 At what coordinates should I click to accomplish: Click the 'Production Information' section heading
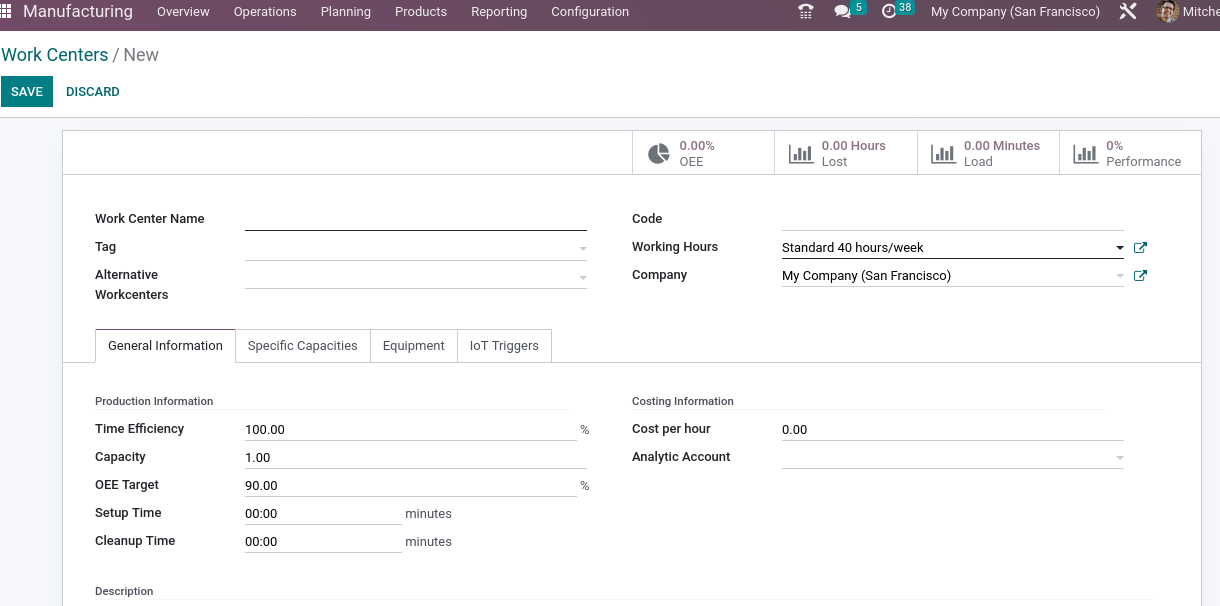154,401
